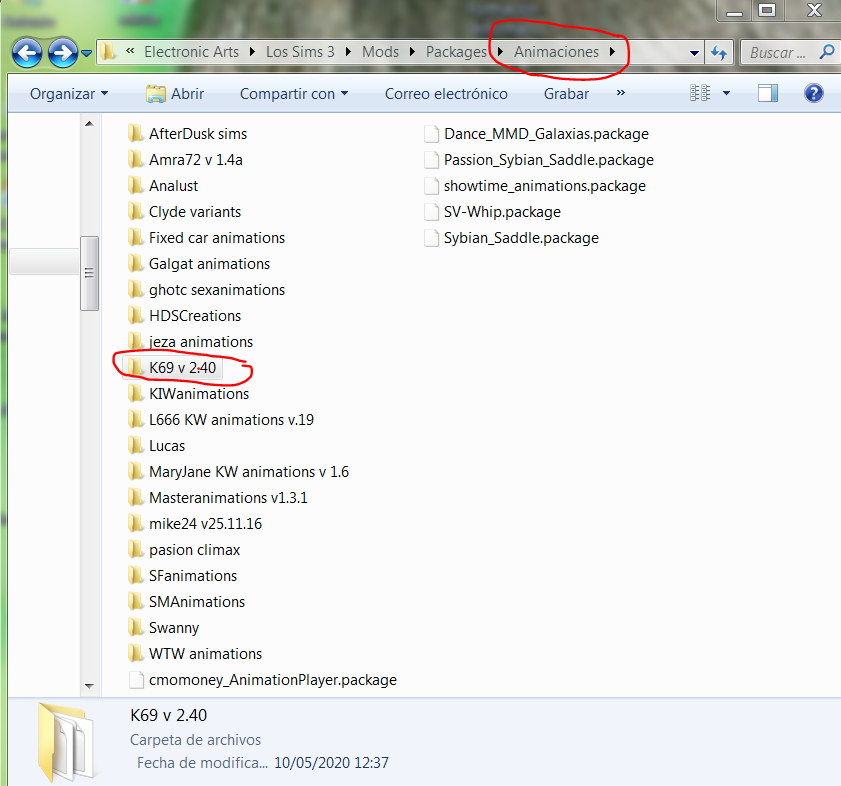Click Mods in the breadcrumb path
The image size is (841, 786).
click(380, 52)
